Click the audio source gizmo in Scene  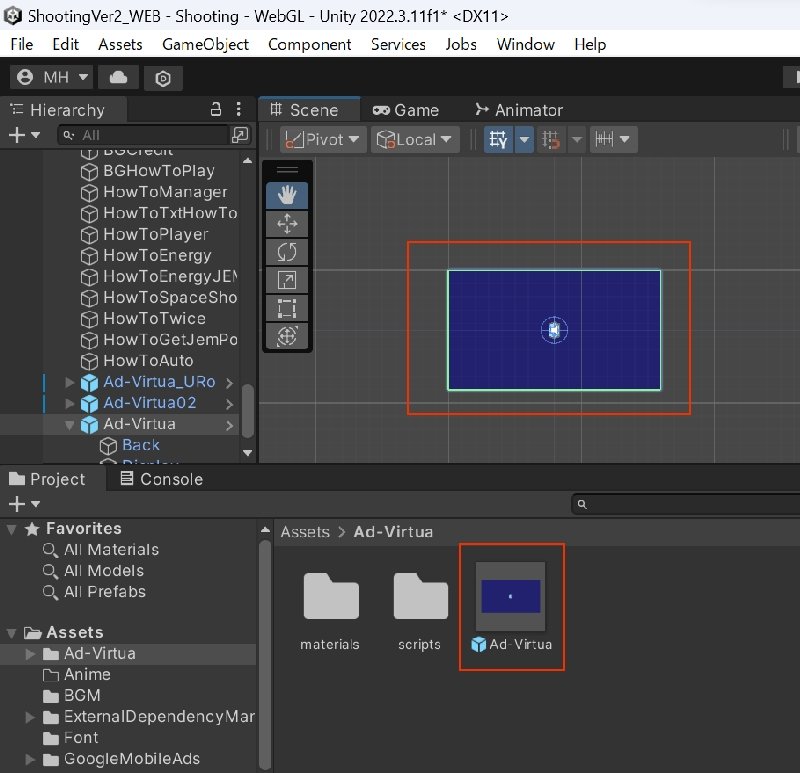[554, 330]
